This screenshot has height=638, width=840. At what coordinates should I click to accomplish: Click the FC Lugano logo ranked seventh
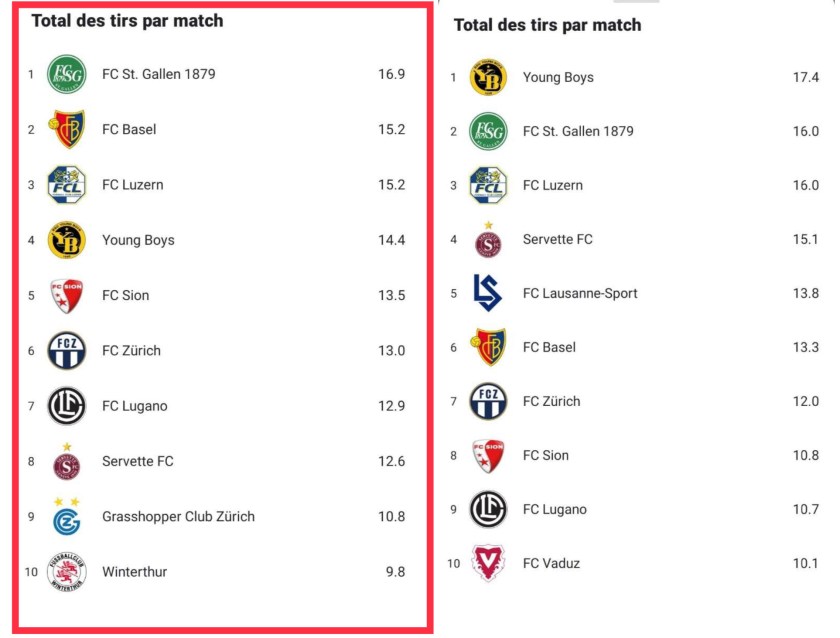pyautogui.click(x=67, y=406)
